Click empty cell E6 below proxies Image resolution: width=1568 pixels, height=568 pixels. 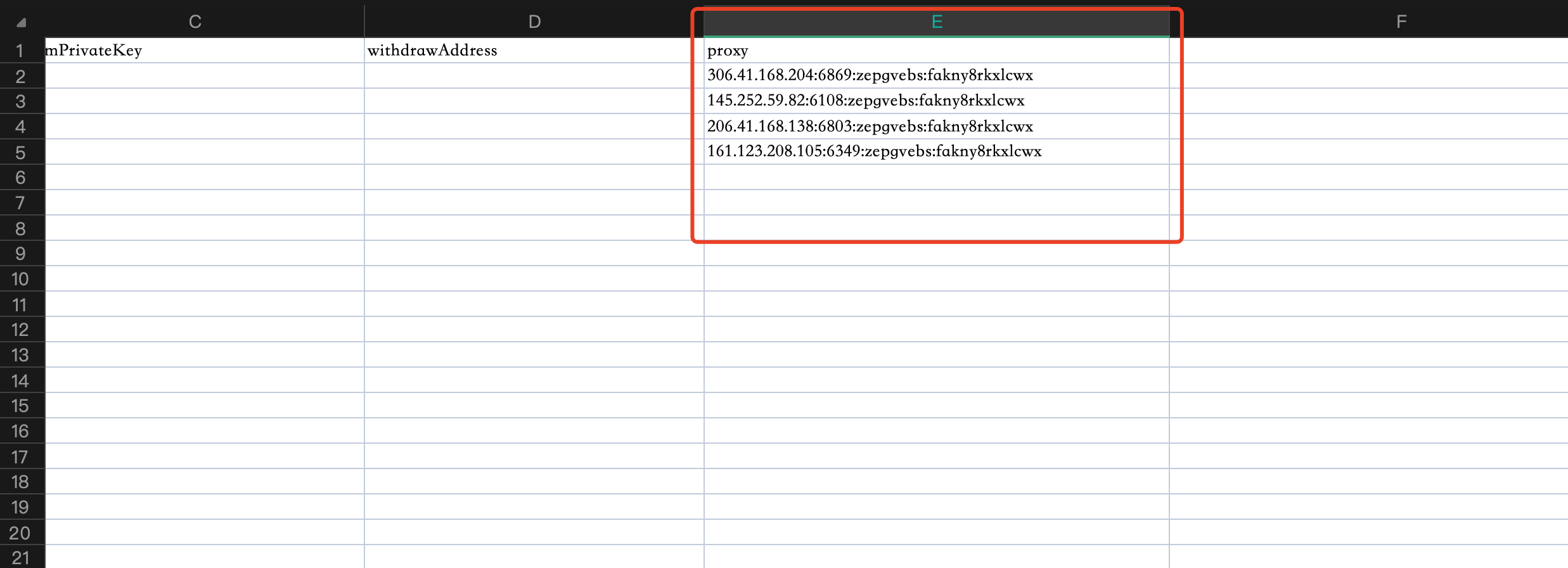click(x=936, y=177)
